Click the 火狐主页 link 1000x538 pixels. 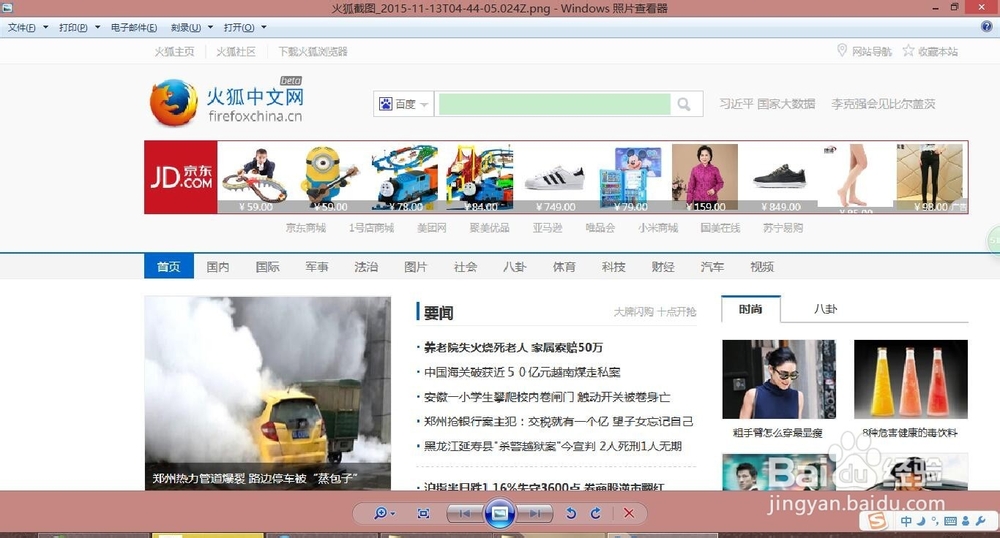174,52
